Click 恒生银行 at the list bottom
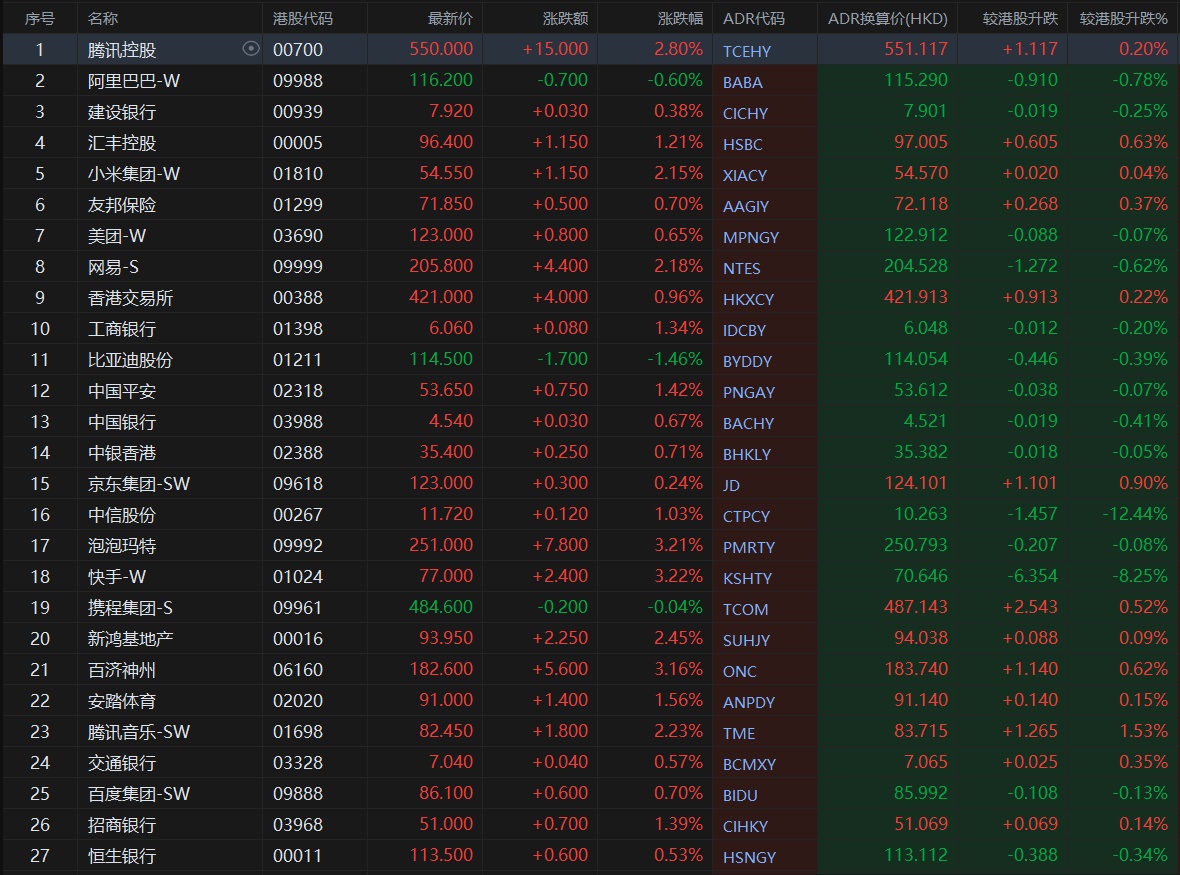The height and width of the screenshot is (875, 1180). (122, 855)
